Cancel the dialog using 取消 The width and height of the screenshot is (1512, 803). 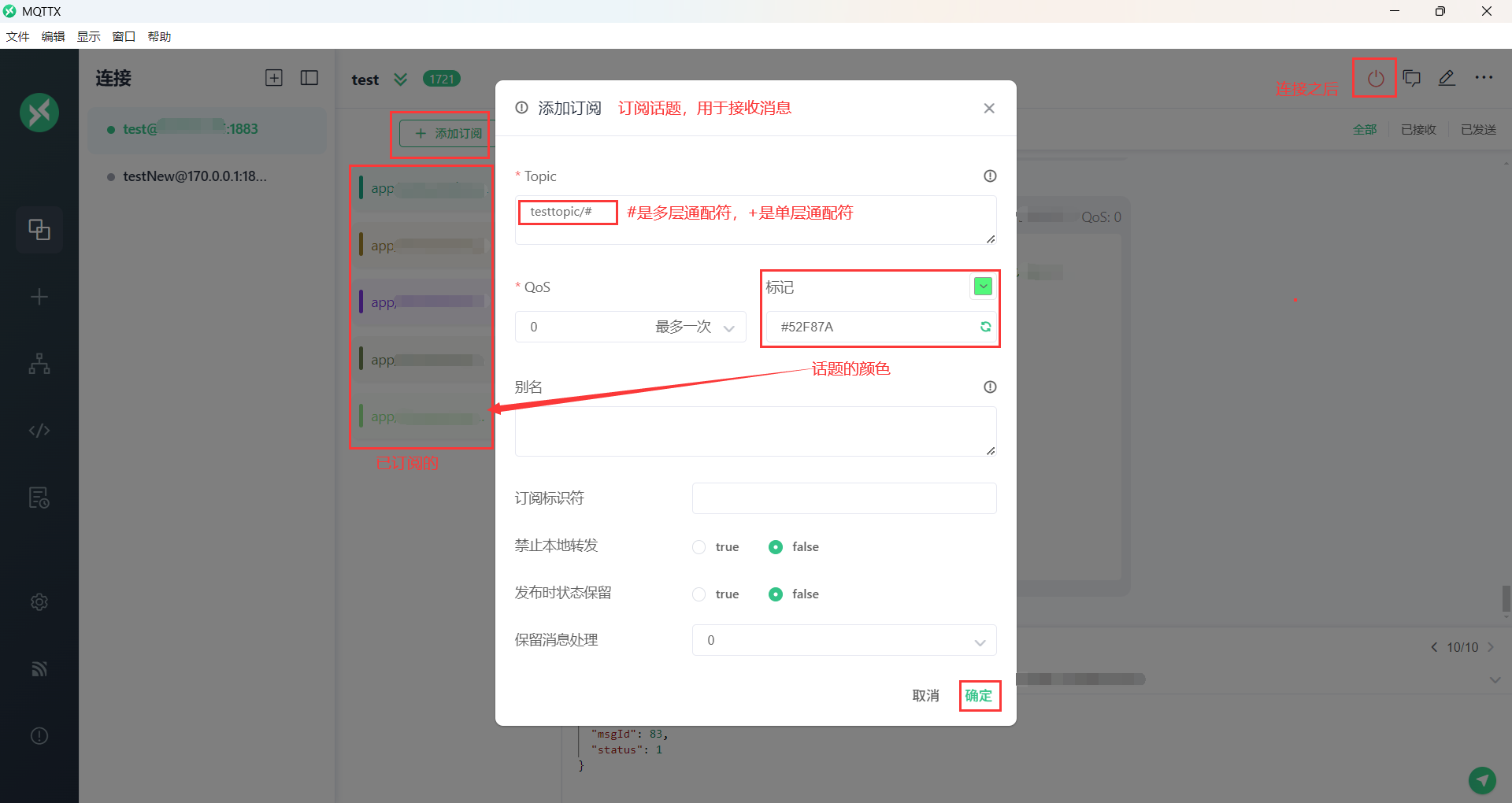point(925,696)
